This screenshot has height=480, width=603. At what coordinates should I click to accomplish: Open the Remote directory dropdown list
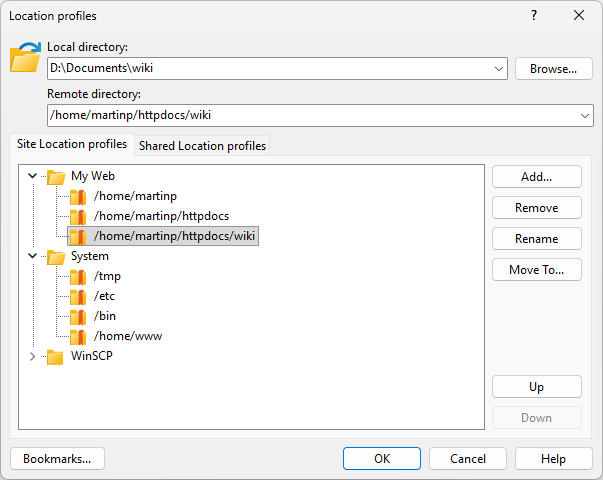585,116
